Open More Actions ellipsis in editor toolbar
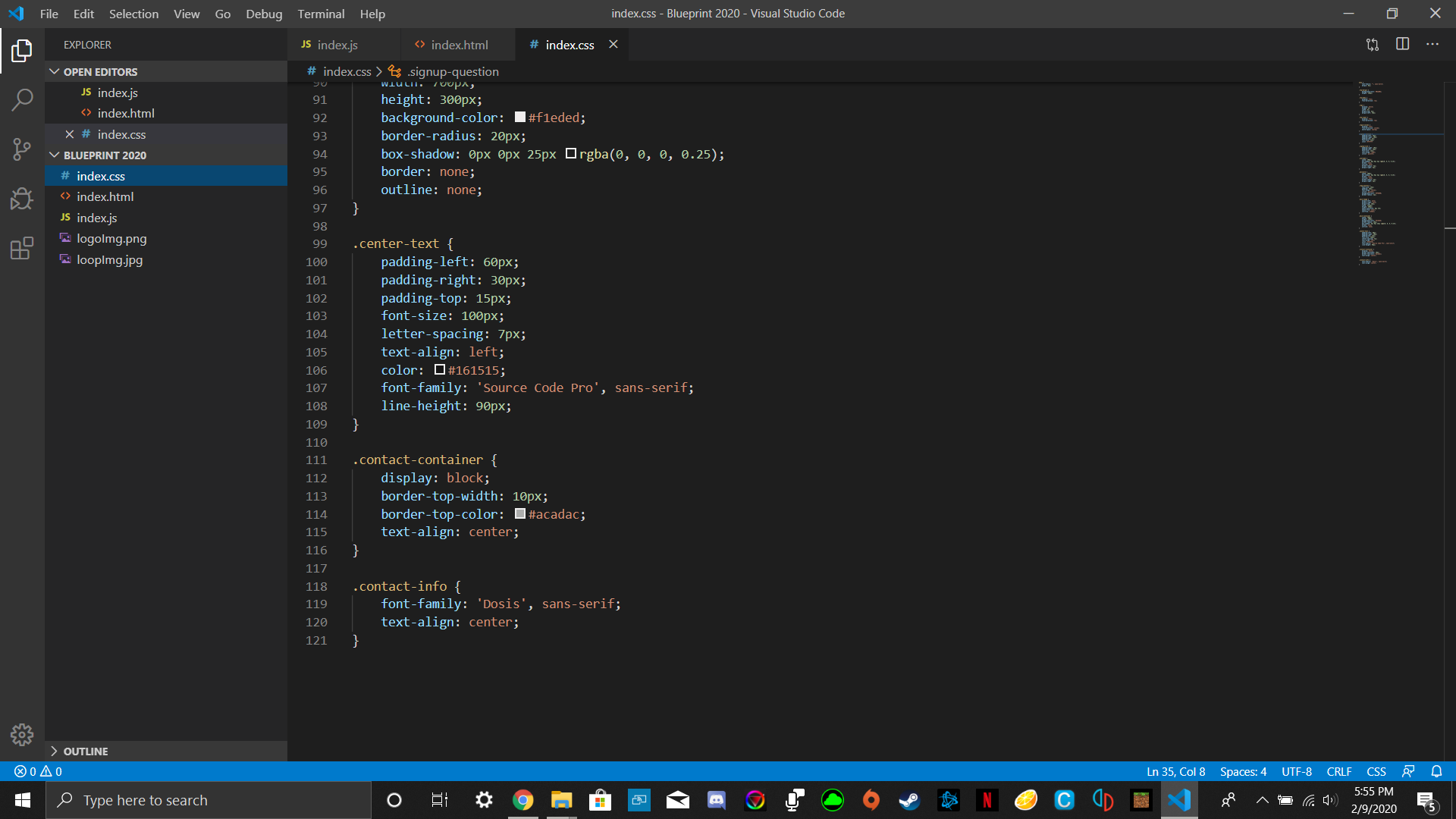 point(1432,44)
